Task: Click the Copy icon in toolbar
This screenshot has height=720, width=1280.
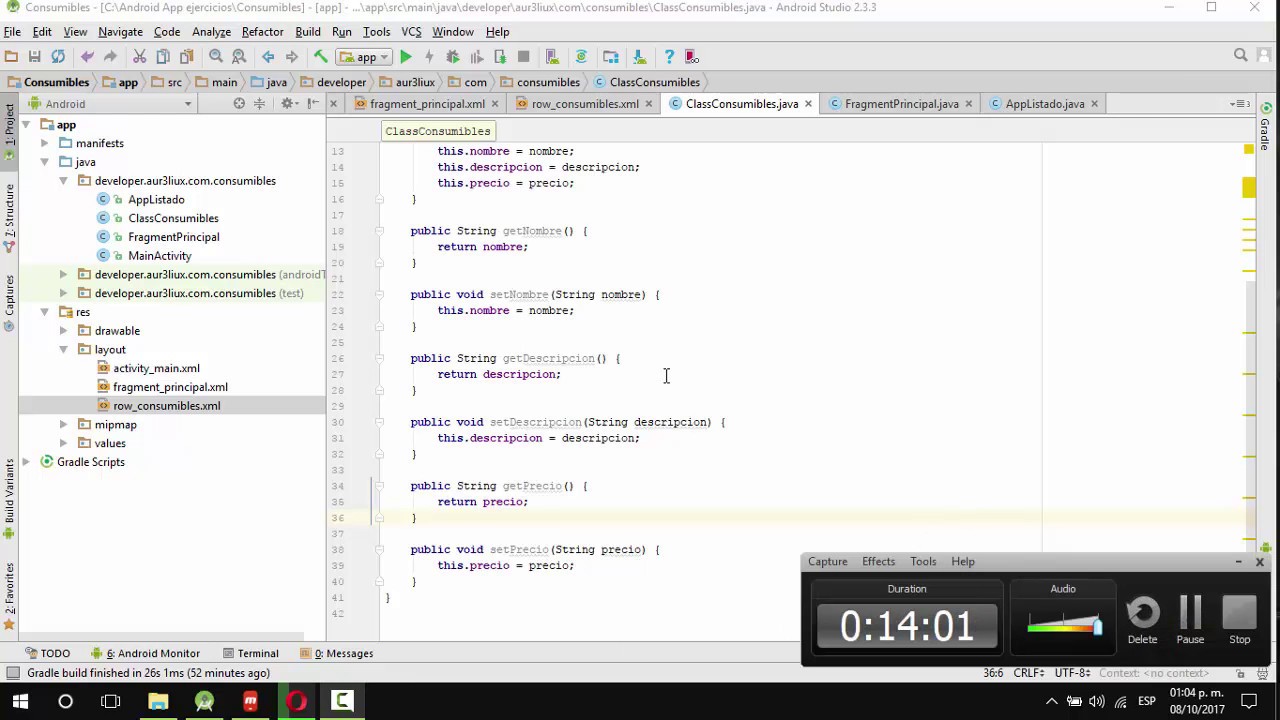Action: (x=163, y=57)
